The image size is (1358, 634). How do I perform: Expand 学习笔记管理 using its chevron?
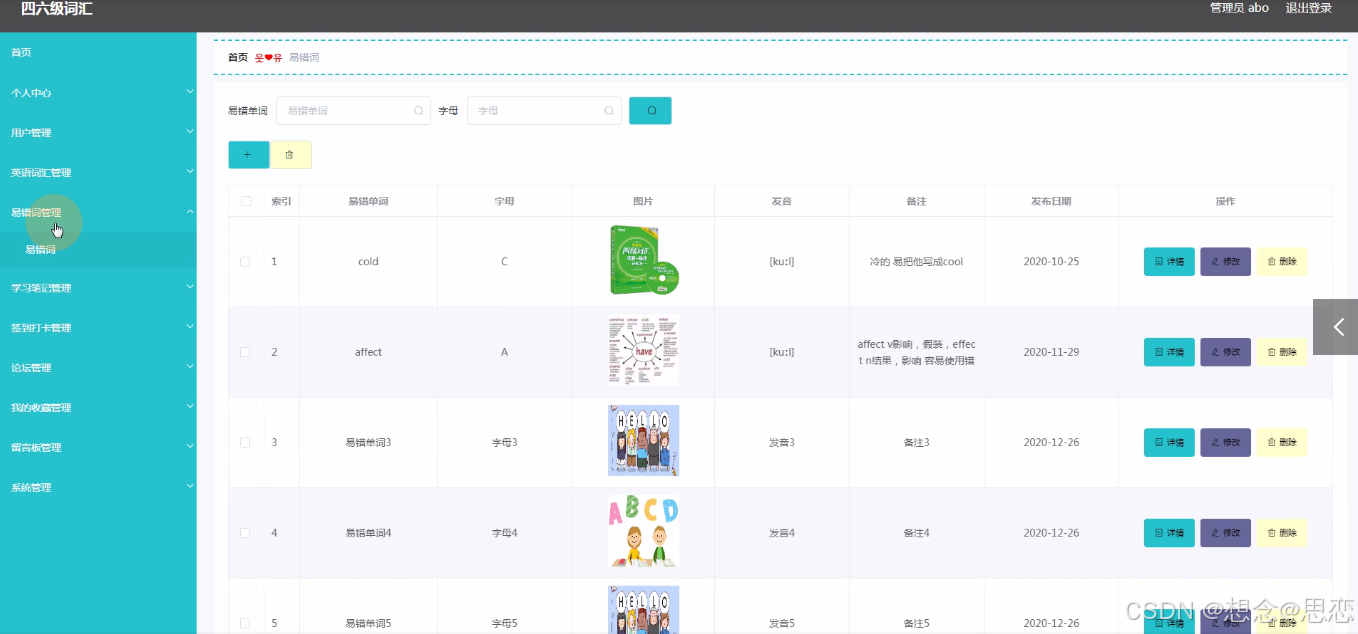(190, 288)
